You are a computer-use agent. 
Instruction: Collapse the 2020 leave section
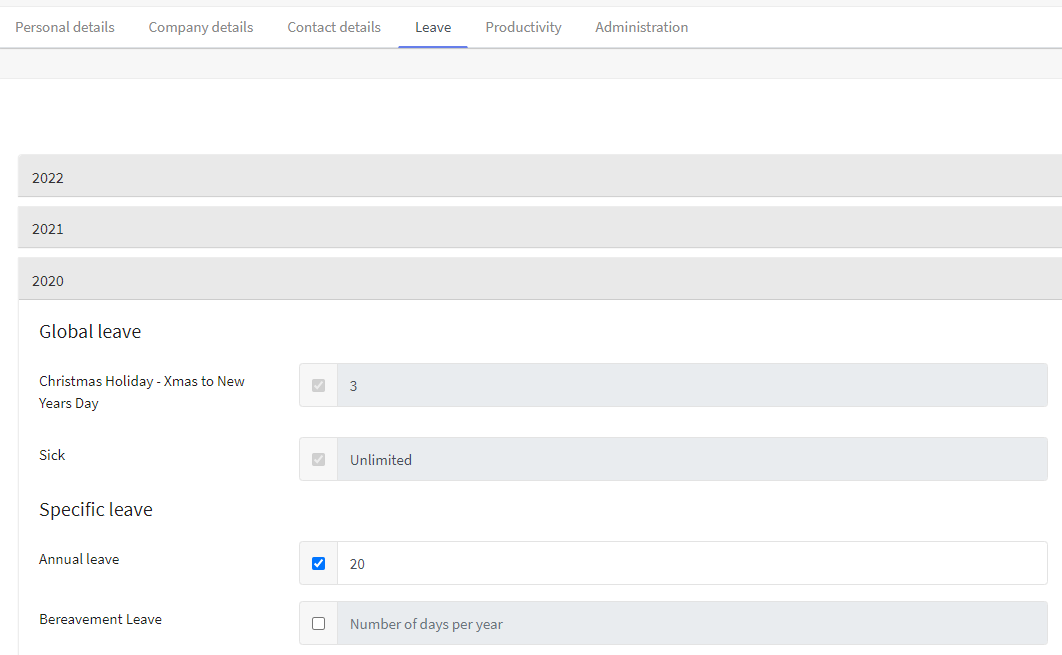(540, 281)
